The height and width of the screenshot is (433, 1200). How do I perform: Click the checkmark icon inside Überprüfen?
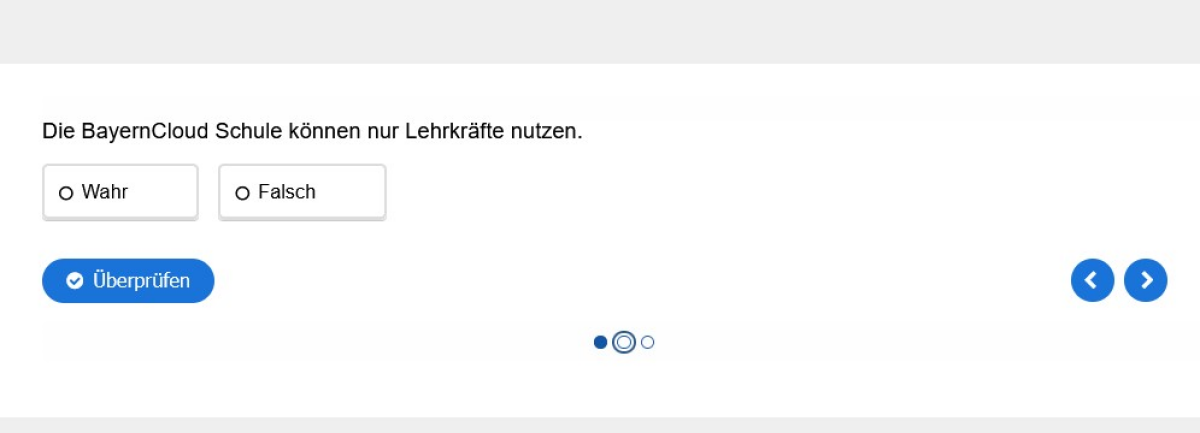[74, 281]
